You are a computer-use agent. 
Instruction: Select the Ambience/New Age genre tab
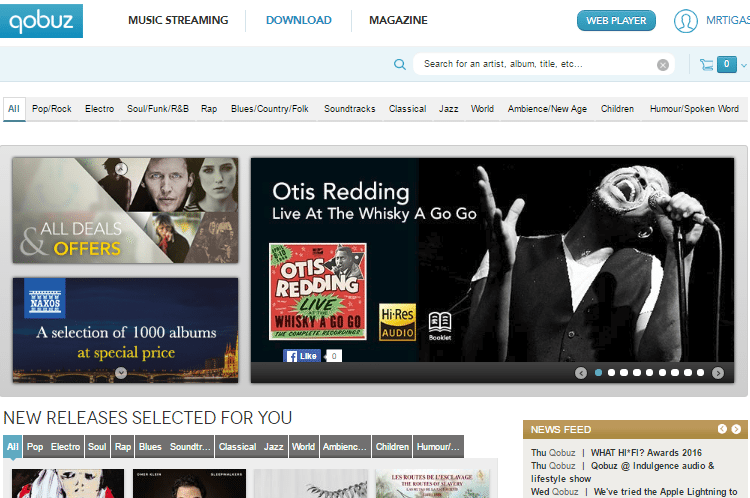tap(547, 109)
